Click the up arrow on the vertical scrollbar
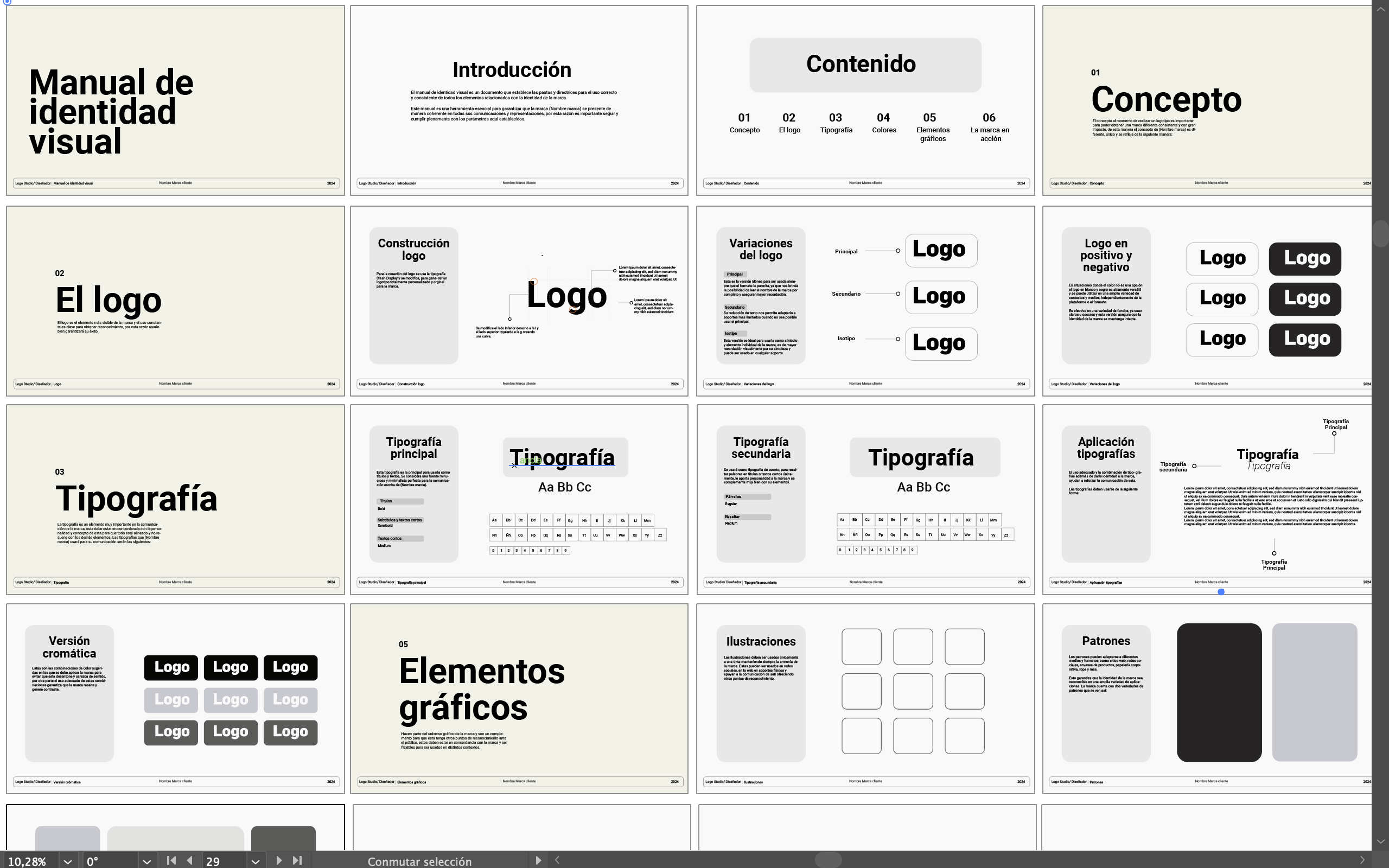 [x=1381, y=9]
